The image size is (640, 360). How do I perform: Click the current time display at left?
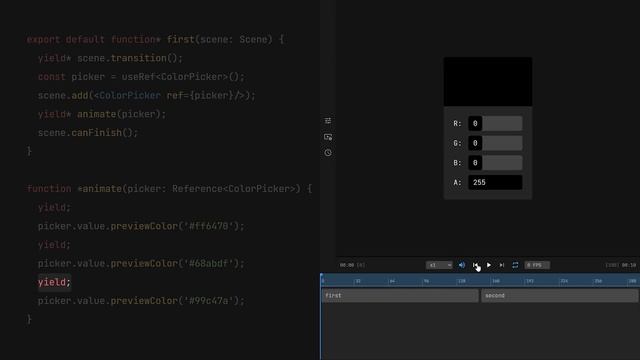(x=352, y=265)
